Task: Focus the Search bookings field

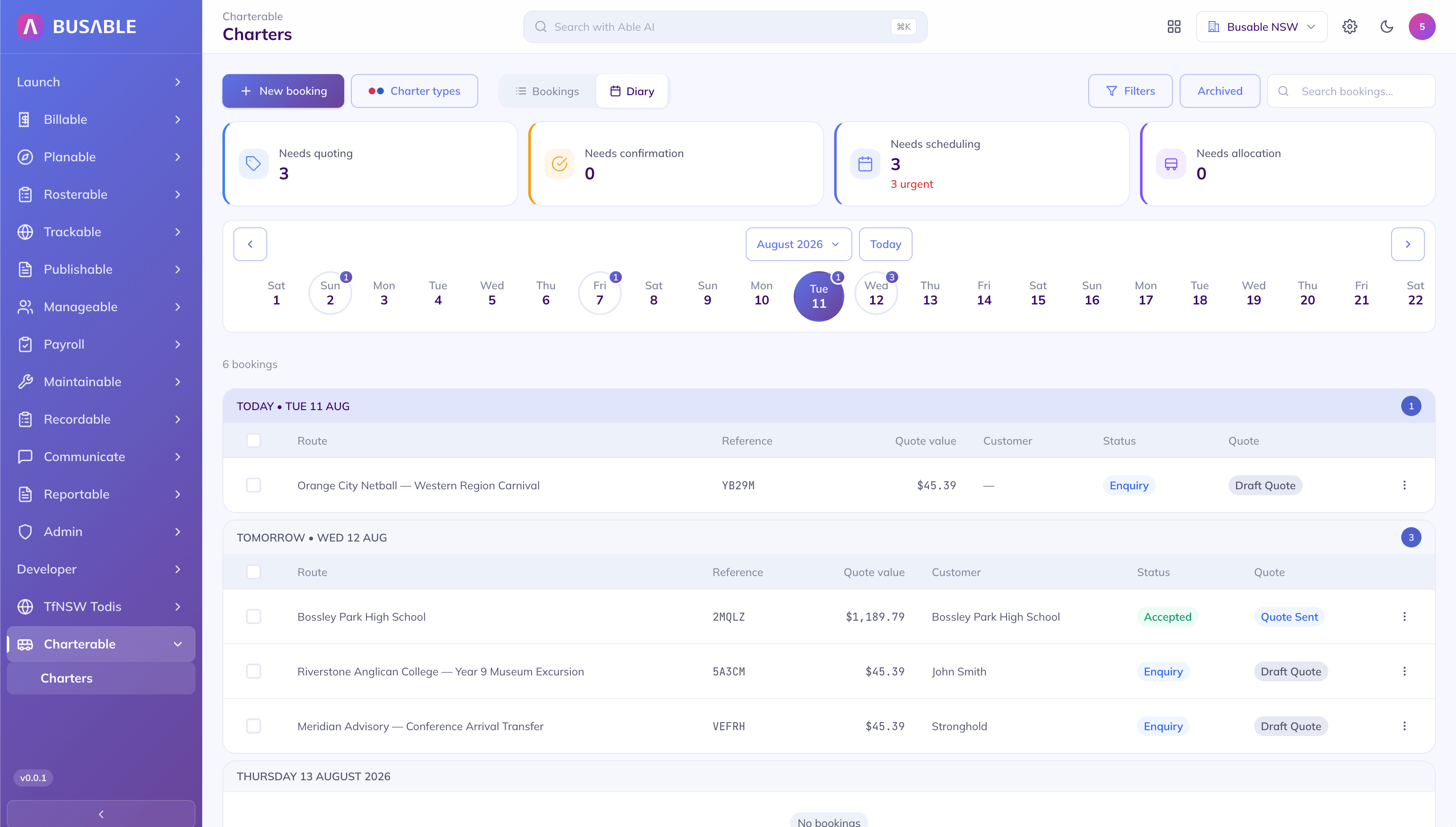Action: click(x=1351, y=91)
